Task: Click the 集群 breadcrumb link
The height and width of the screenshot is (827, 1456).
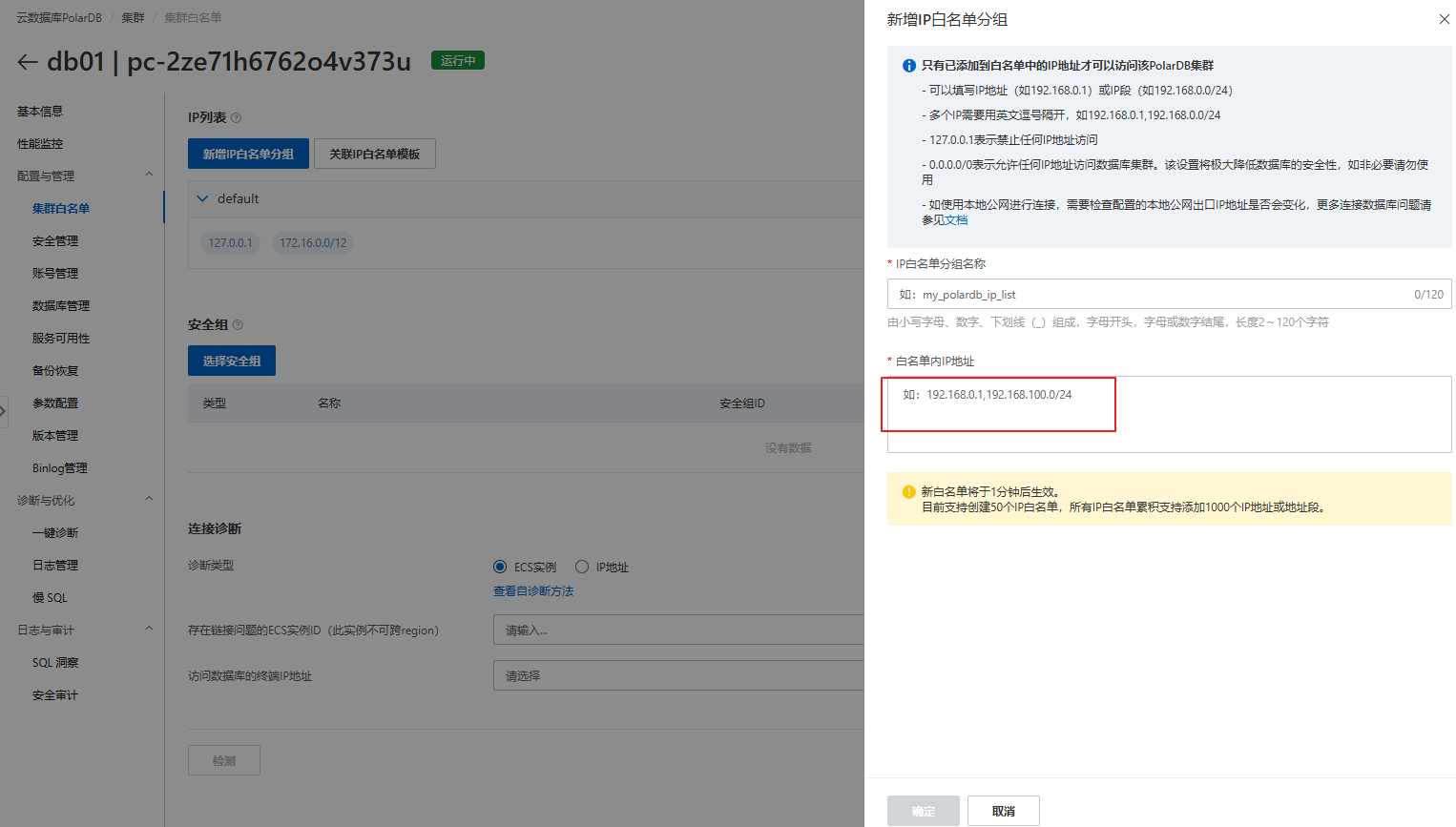Action: (x=133, y=18)
